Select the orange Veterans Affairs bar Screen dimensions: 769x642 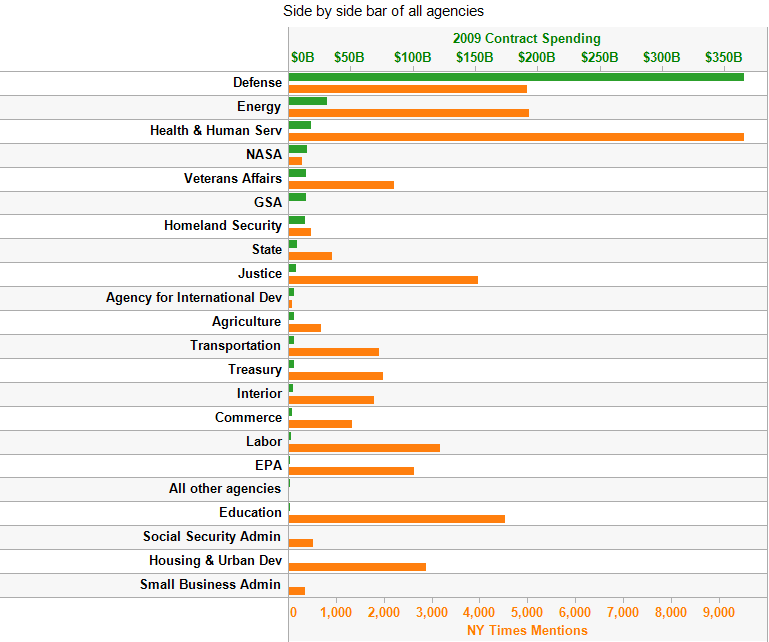(341, 185)
